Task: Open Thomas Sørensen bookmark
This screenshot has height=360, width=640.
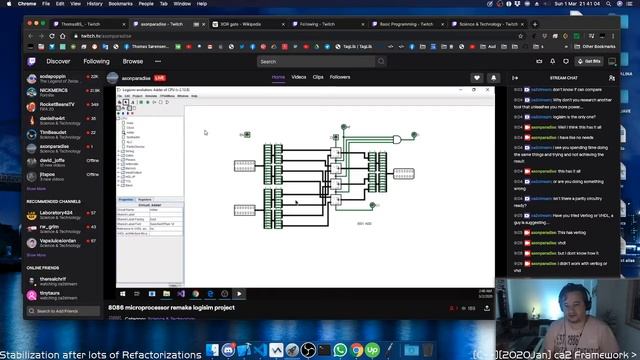Action: pos(147,47)
